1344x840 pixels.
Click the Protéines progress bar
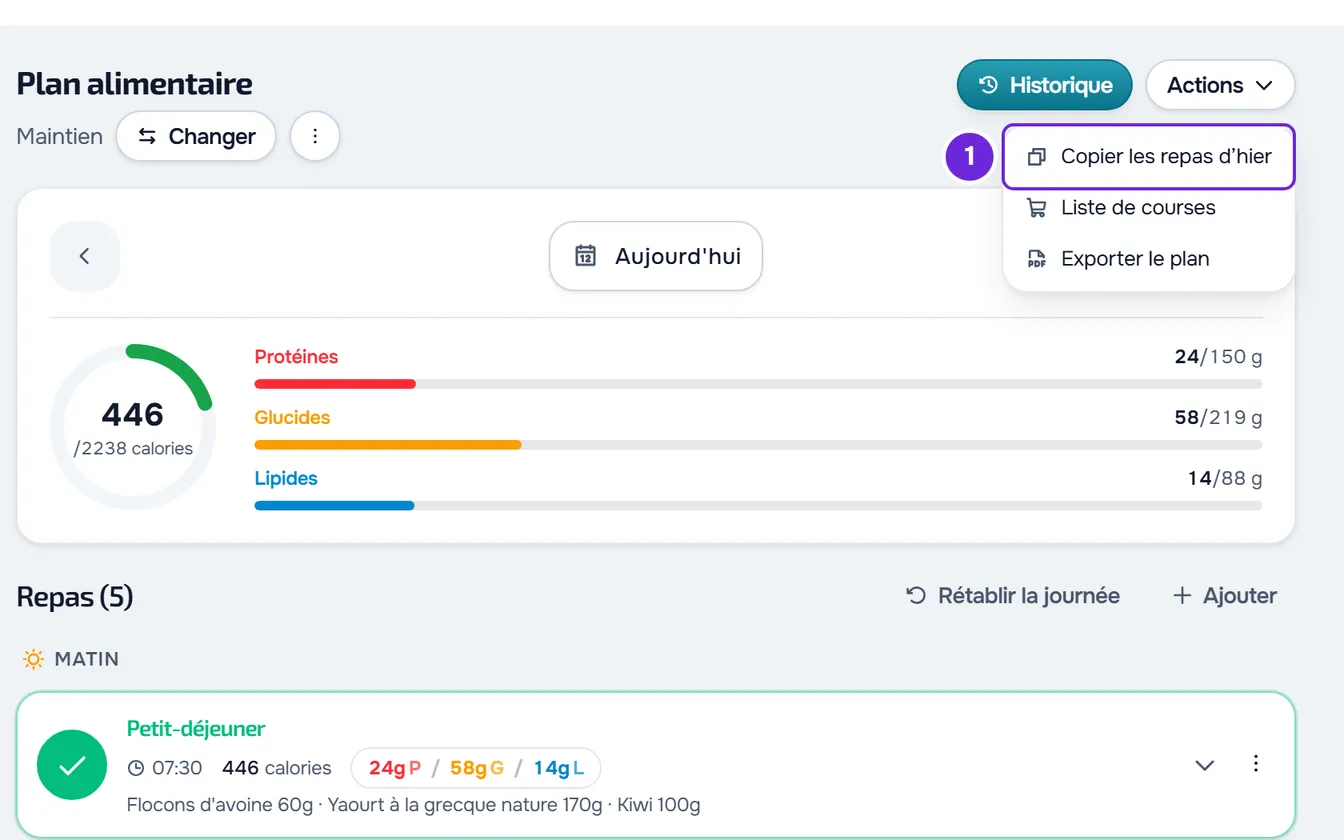point(758,384)
